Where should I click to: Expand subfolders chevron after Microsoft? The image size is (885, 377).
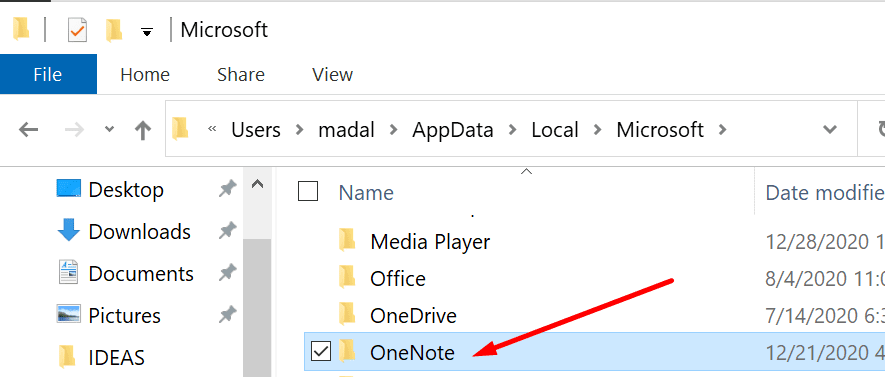pos(721,130)
